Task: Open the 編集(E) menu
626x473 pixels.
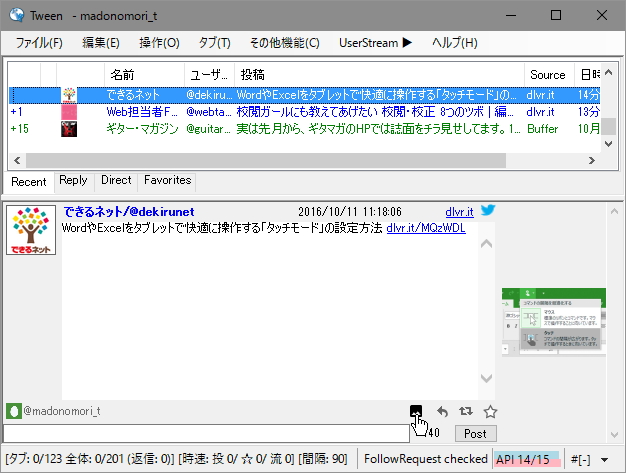Action: (101, 43)
